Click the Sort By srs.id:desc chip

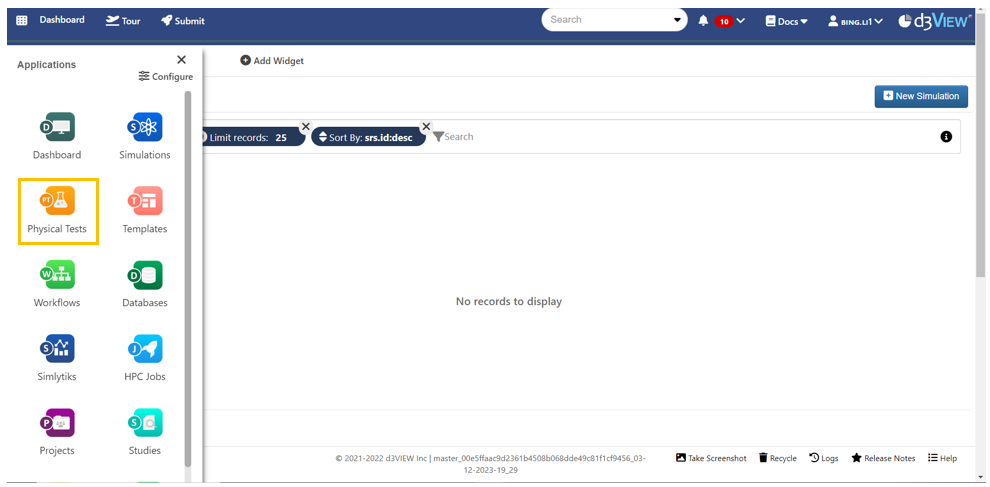coord(368,137)
